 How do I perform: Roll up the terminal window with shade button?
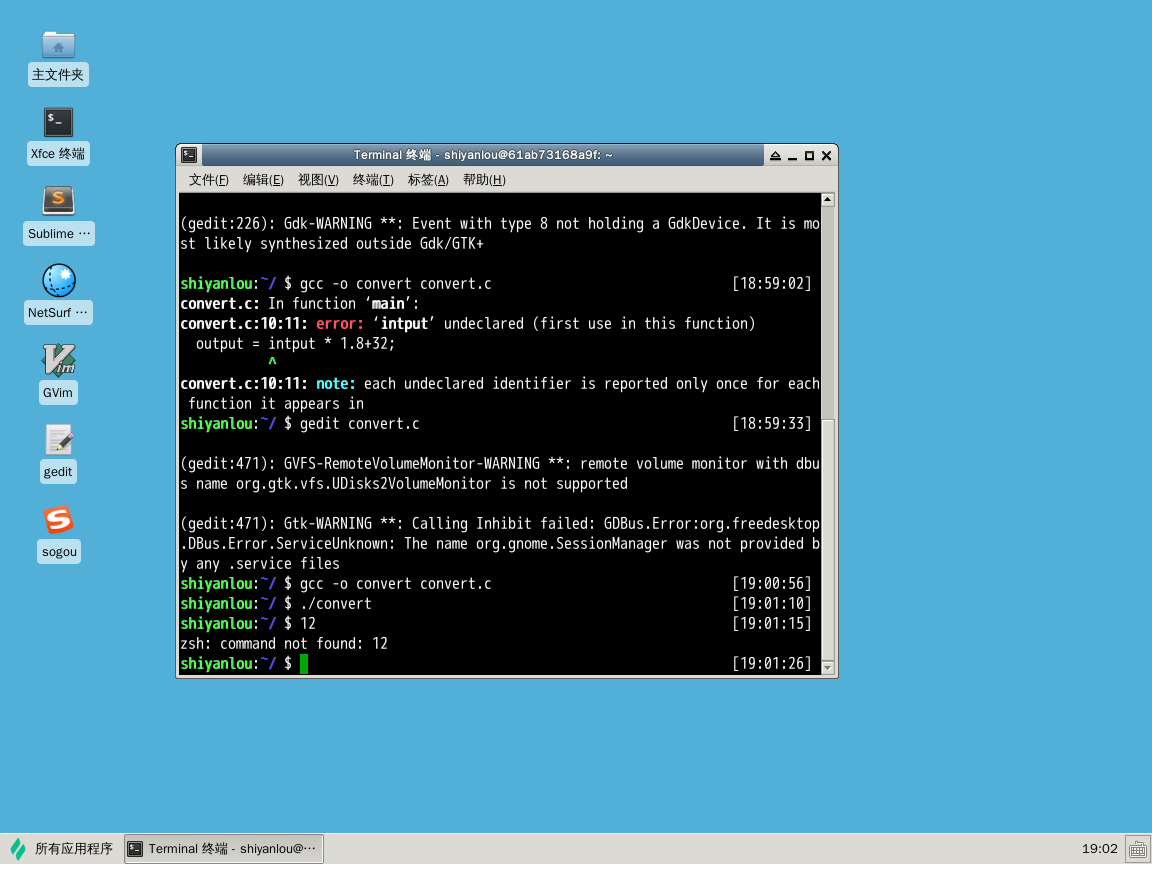[x=775, y=156]
